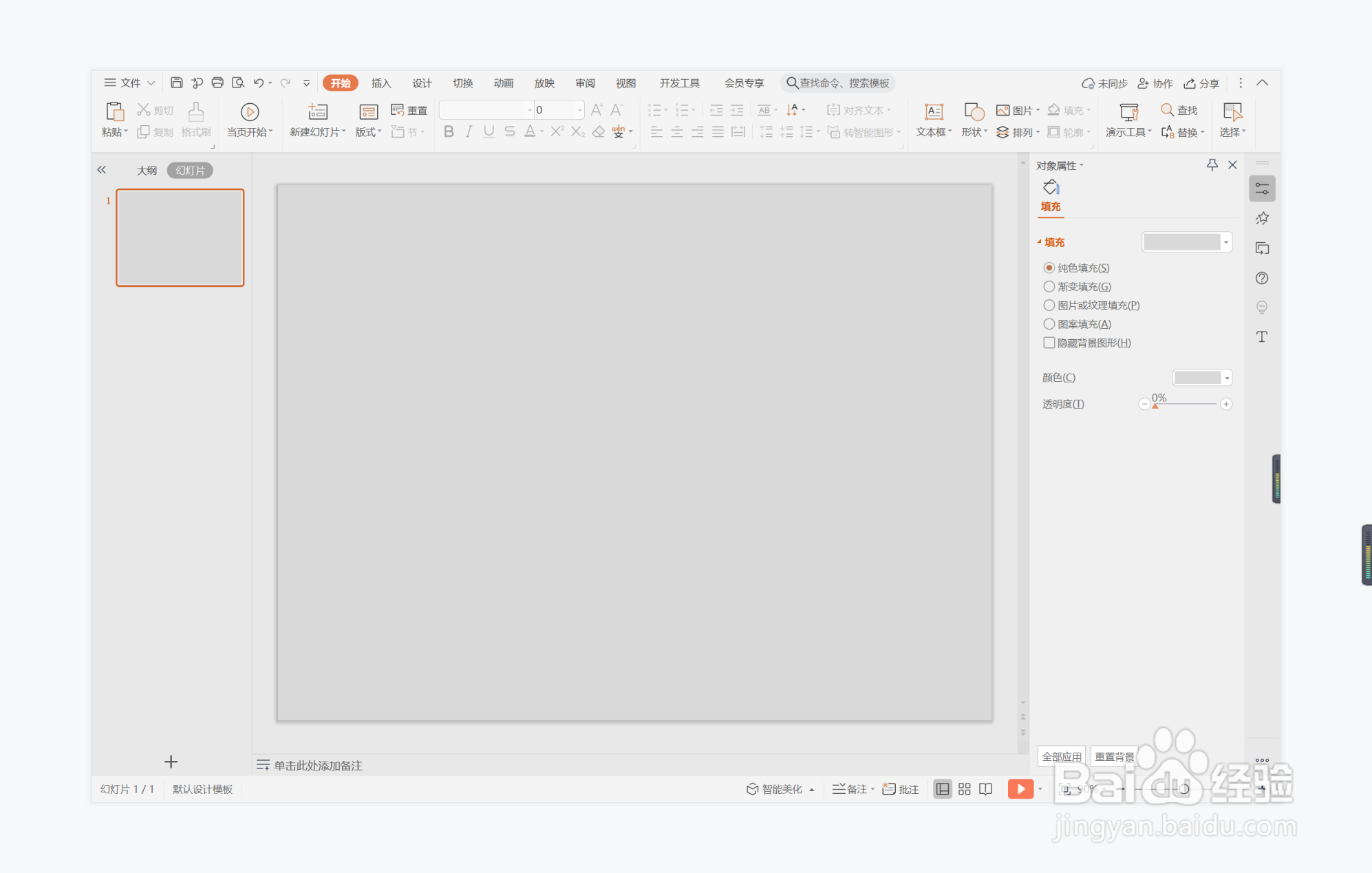Click the print icon in quick toolbar
1372x873 pixels.
coord(217,83)
